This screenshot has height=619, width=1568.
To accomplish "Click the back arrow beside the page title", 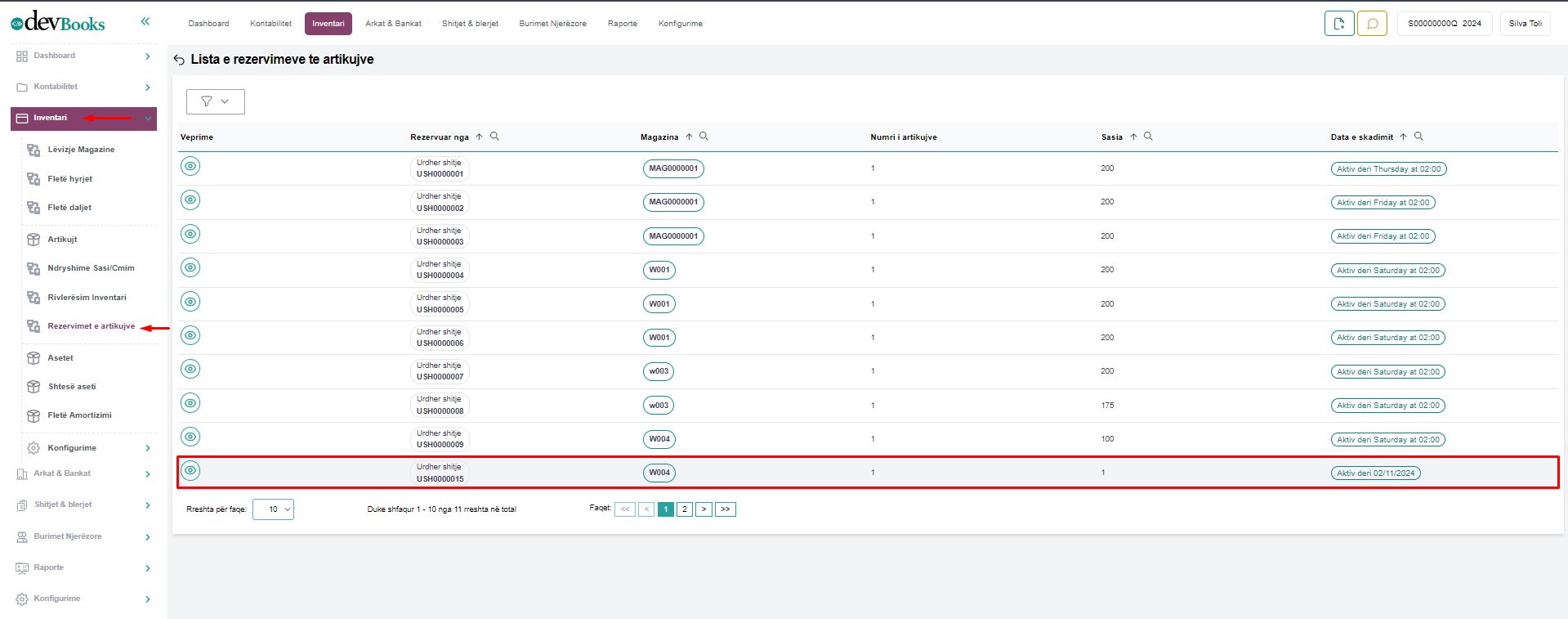I will [179, 60].
